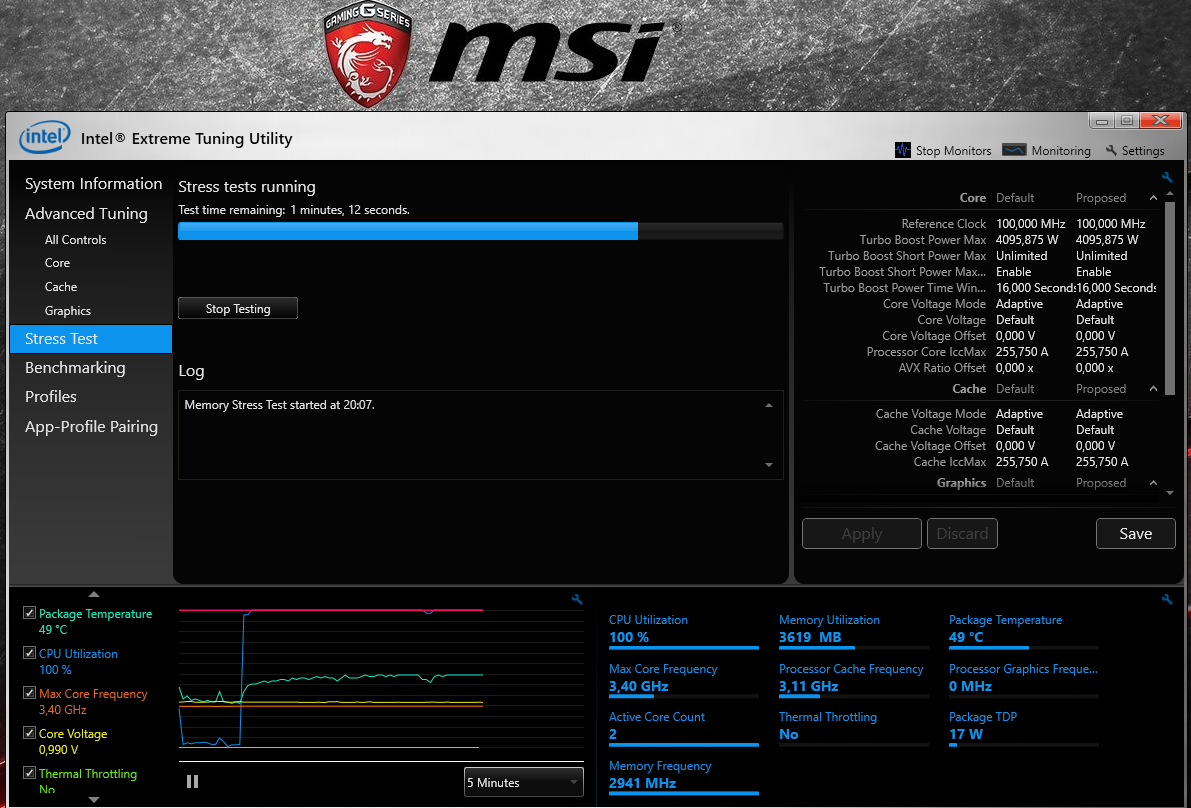
Task: Click the Cache Voltage Mode row label
Action: pos(931,414)
